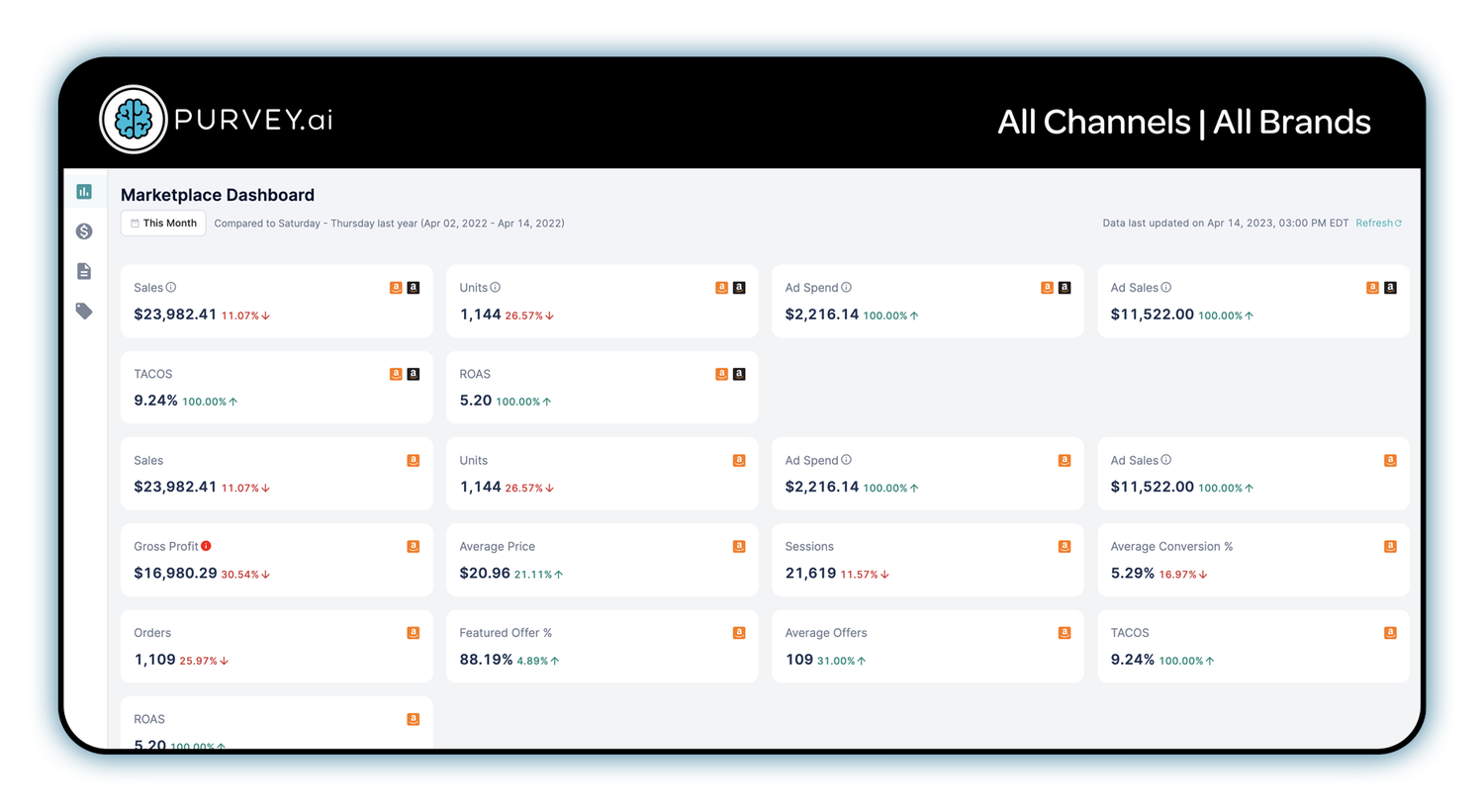Click the Marketplace Dashboard heading
Image resolution: width=1484 pixels, height=812 pixels.
(218, 195)
